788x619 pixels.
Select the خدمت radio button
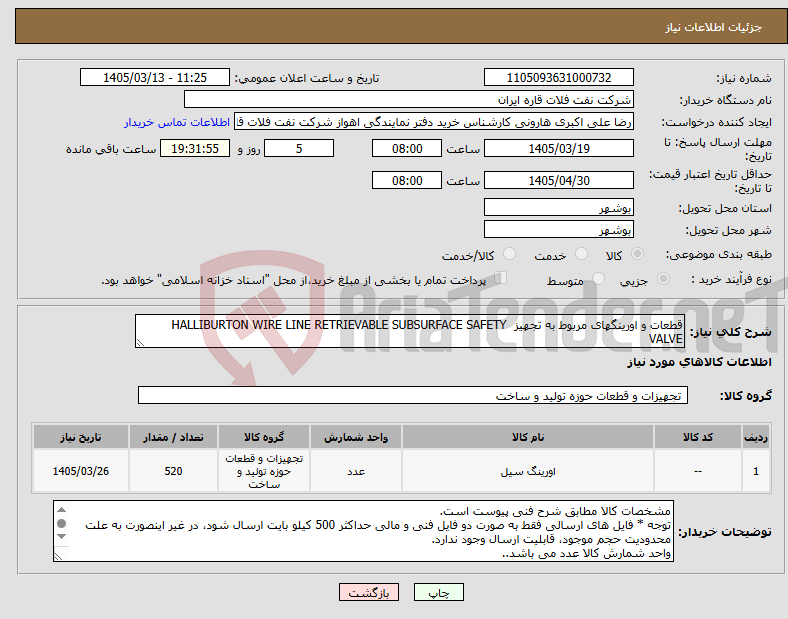pyautogui.click(x=581, y=254)
